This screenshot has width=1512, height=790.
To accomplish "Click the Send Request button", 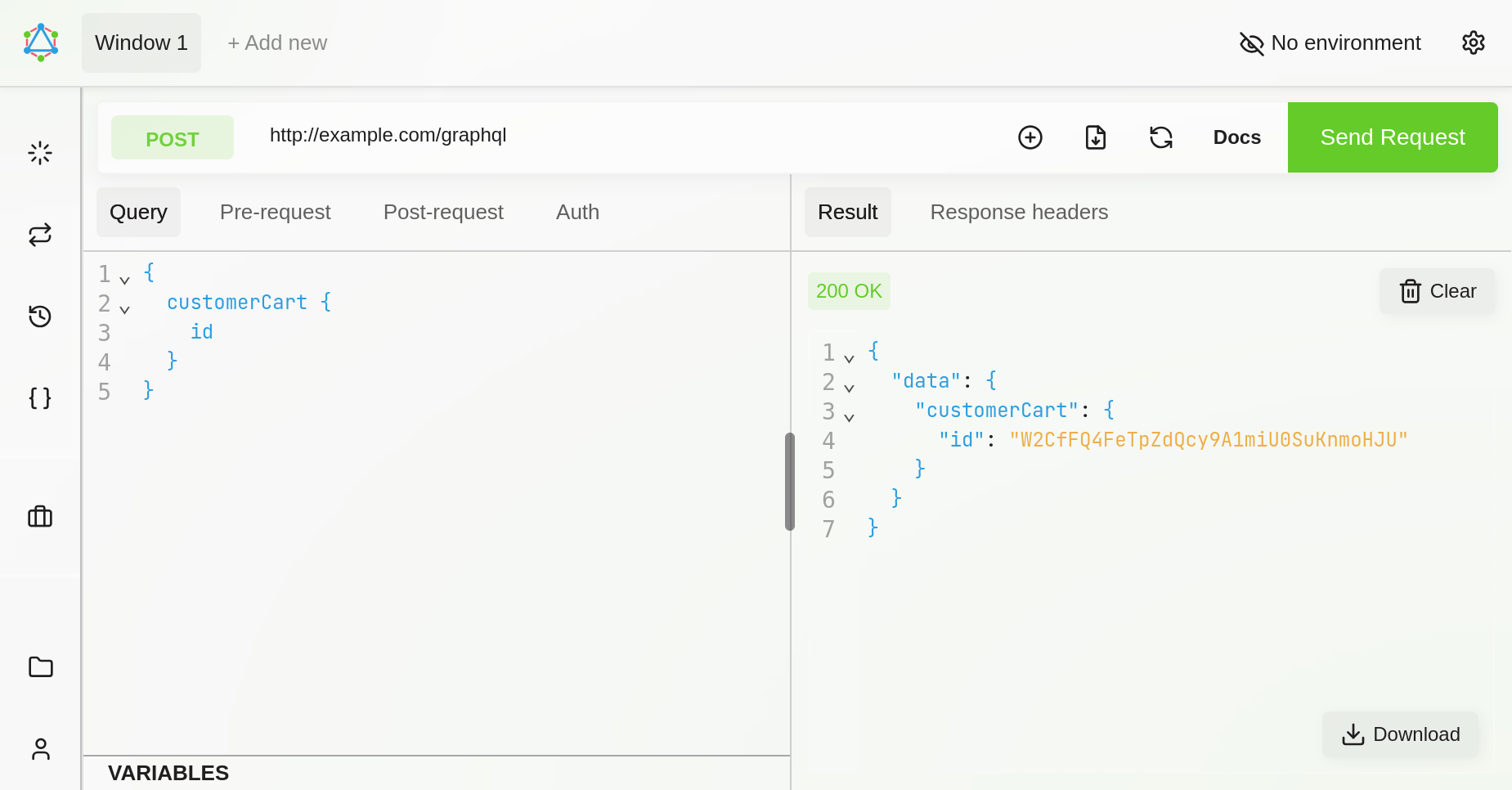I will [1392, 137].
